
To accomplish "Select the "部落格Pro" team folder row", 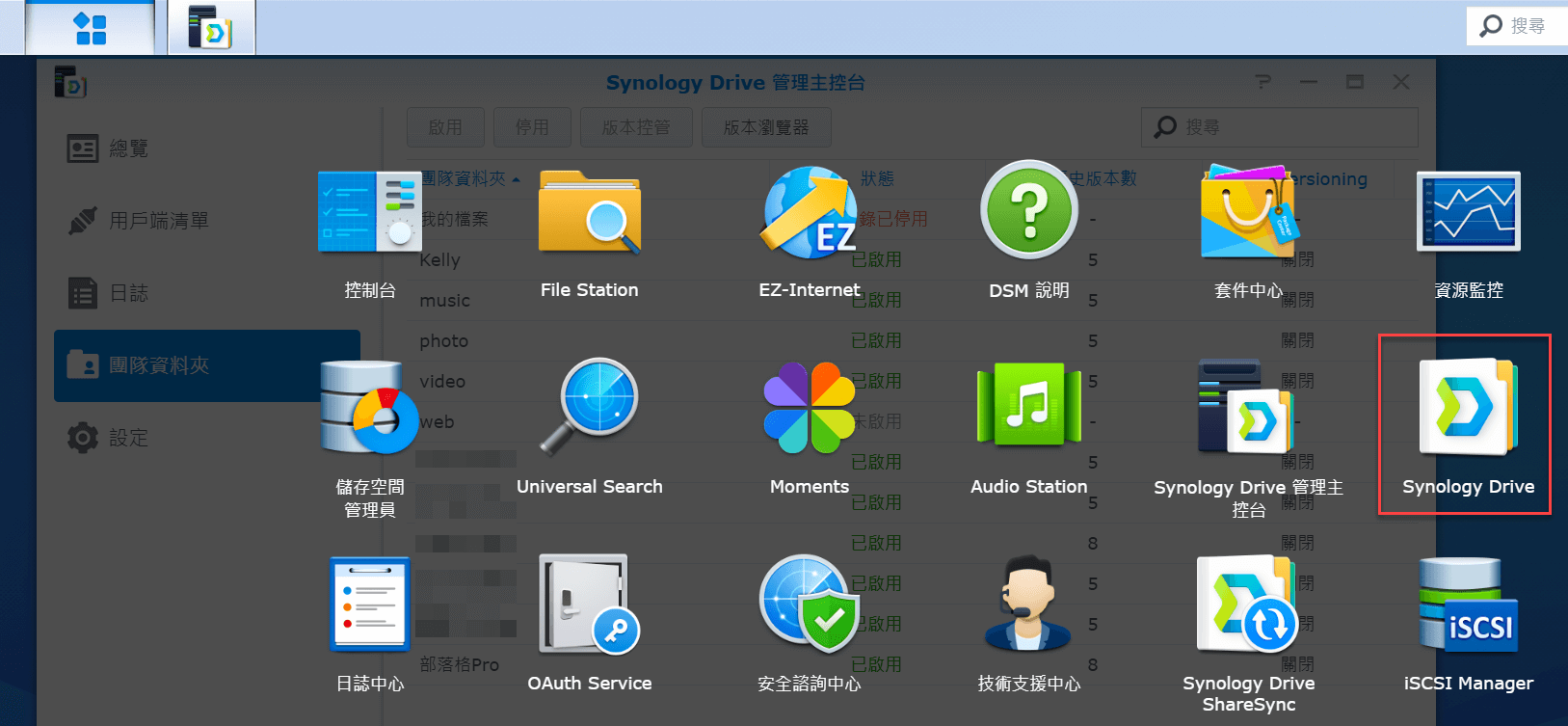I will coord(911,665).
